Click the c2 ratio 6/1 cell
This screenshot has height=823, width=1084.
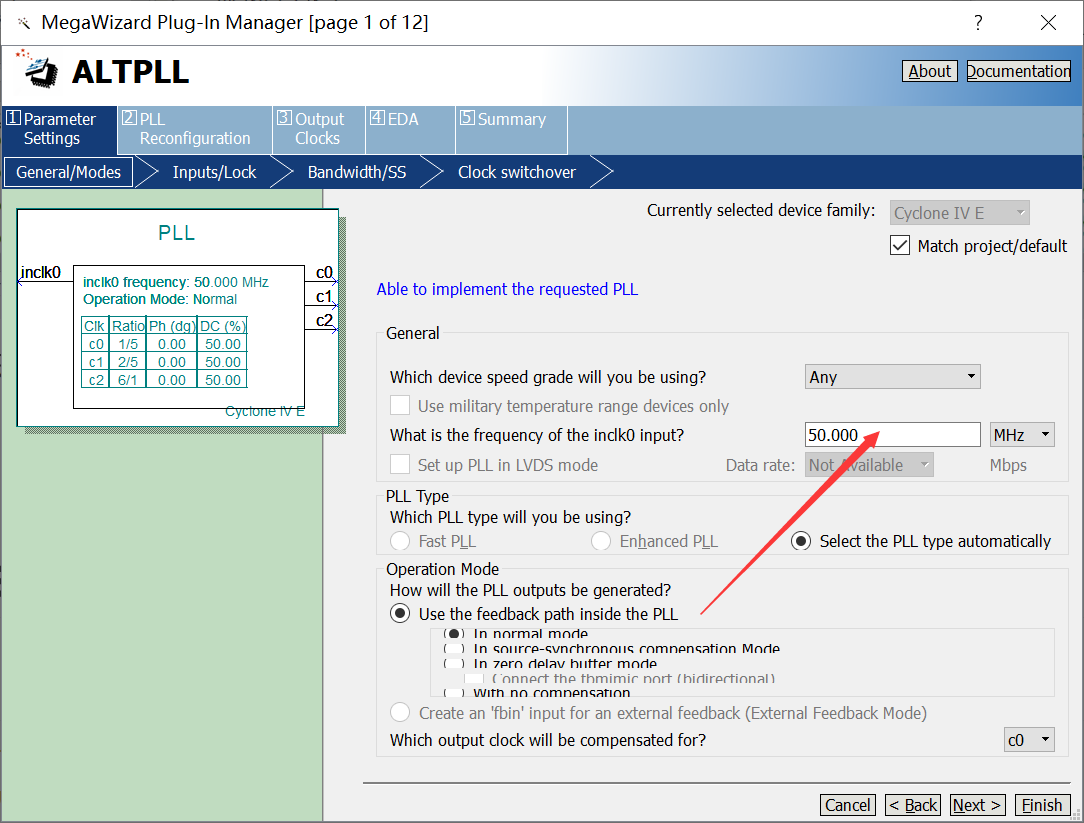128,380
